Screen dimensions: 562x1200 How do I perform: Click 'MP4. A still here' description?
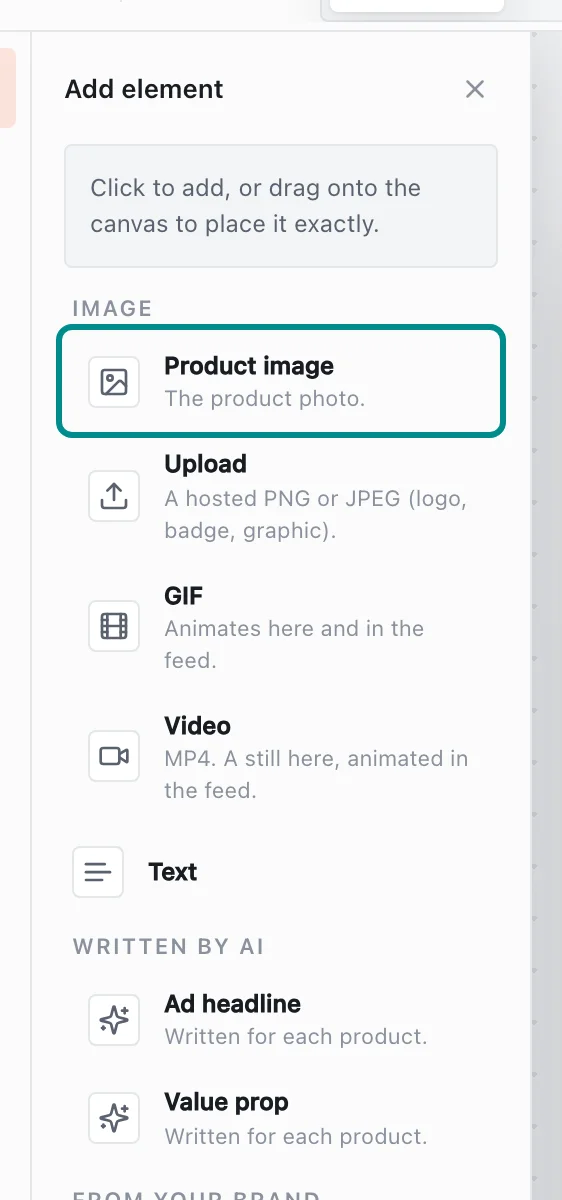316,774
